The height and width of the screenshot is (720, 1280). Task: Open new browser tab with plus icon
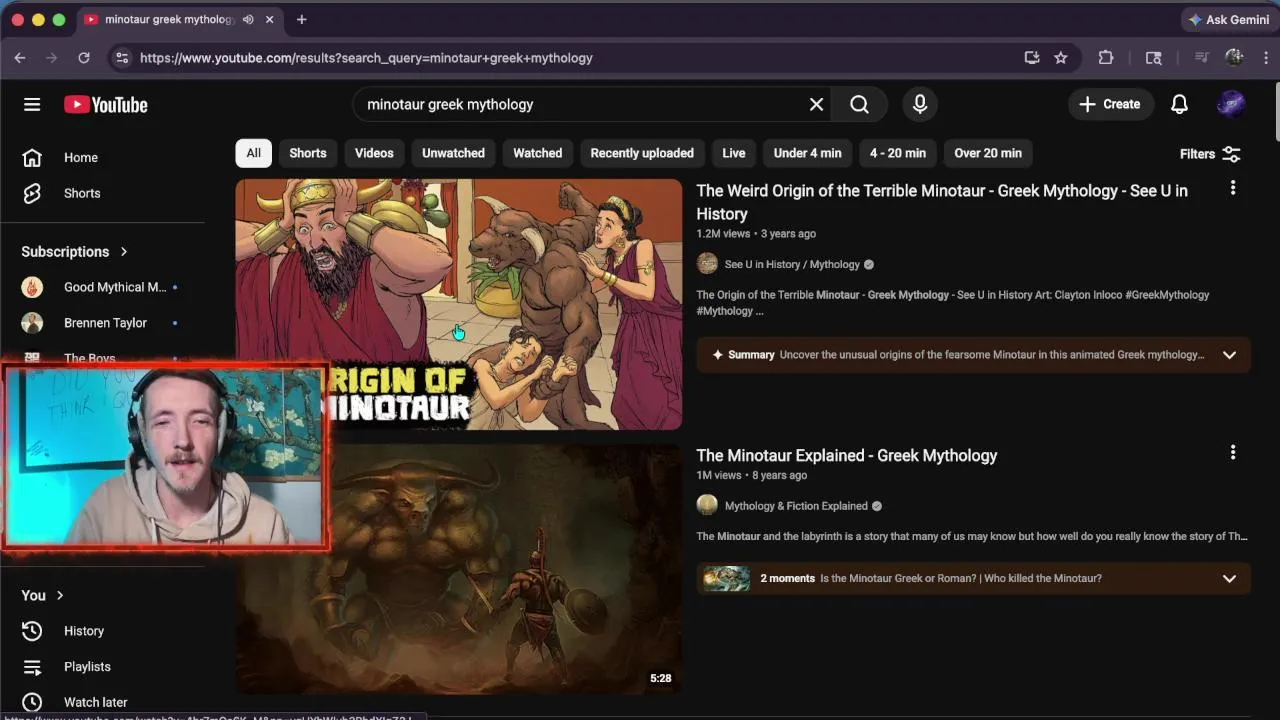pyautogui.click(x=301, y=19)
